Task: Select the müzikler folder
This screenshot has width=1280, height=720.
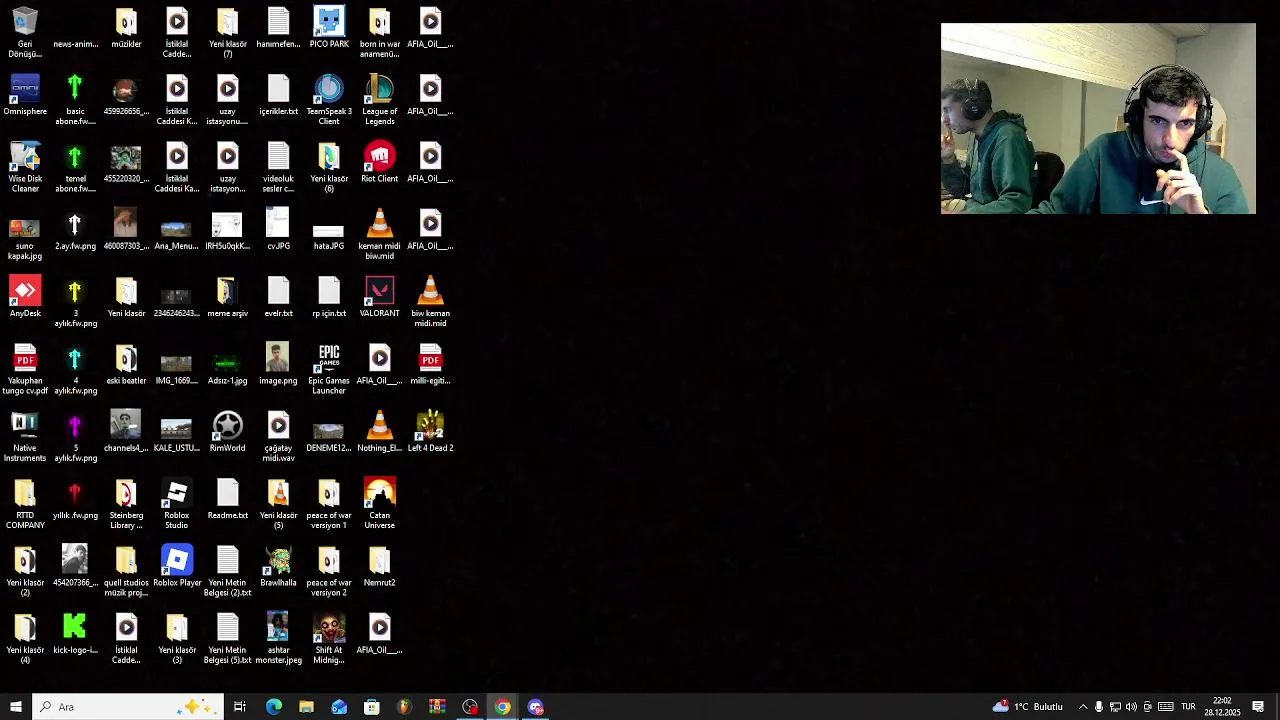Action: [126, 28]
